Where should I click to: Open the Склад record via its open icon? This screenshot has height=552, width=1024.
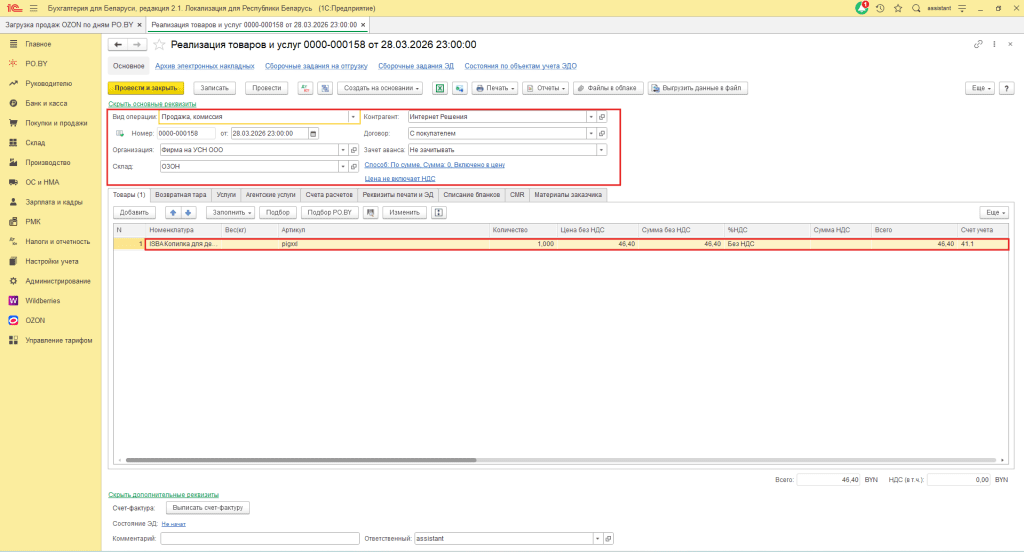click(x=354, y=167)
